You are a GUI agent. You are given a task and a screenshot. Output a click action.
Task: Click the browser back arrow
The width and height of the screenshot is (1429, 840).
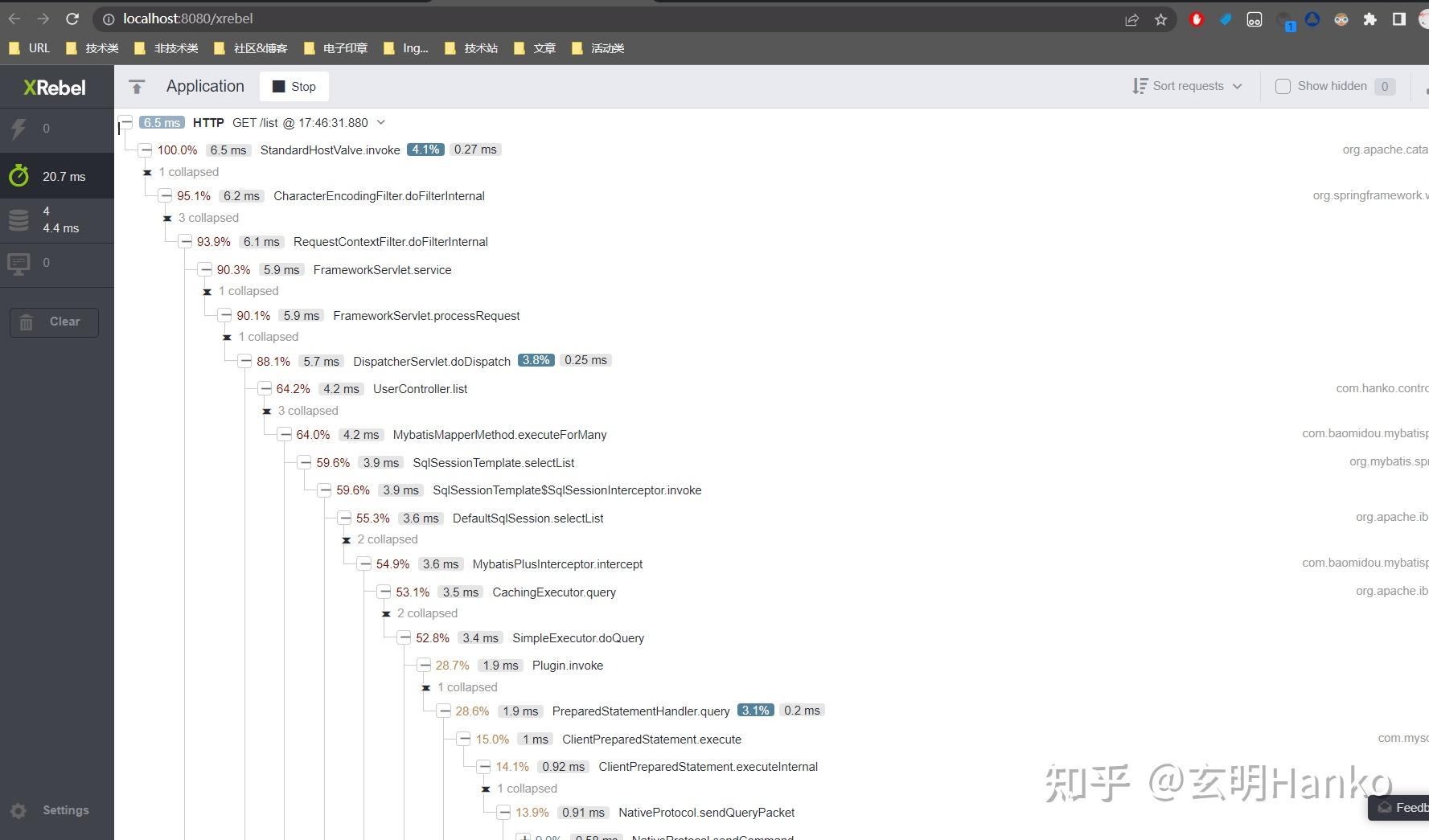(x=14, y=18)
